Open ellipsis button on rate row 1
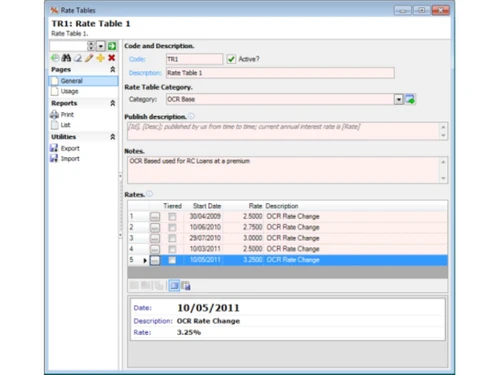 pyautogui.click(x=155, y=217)
